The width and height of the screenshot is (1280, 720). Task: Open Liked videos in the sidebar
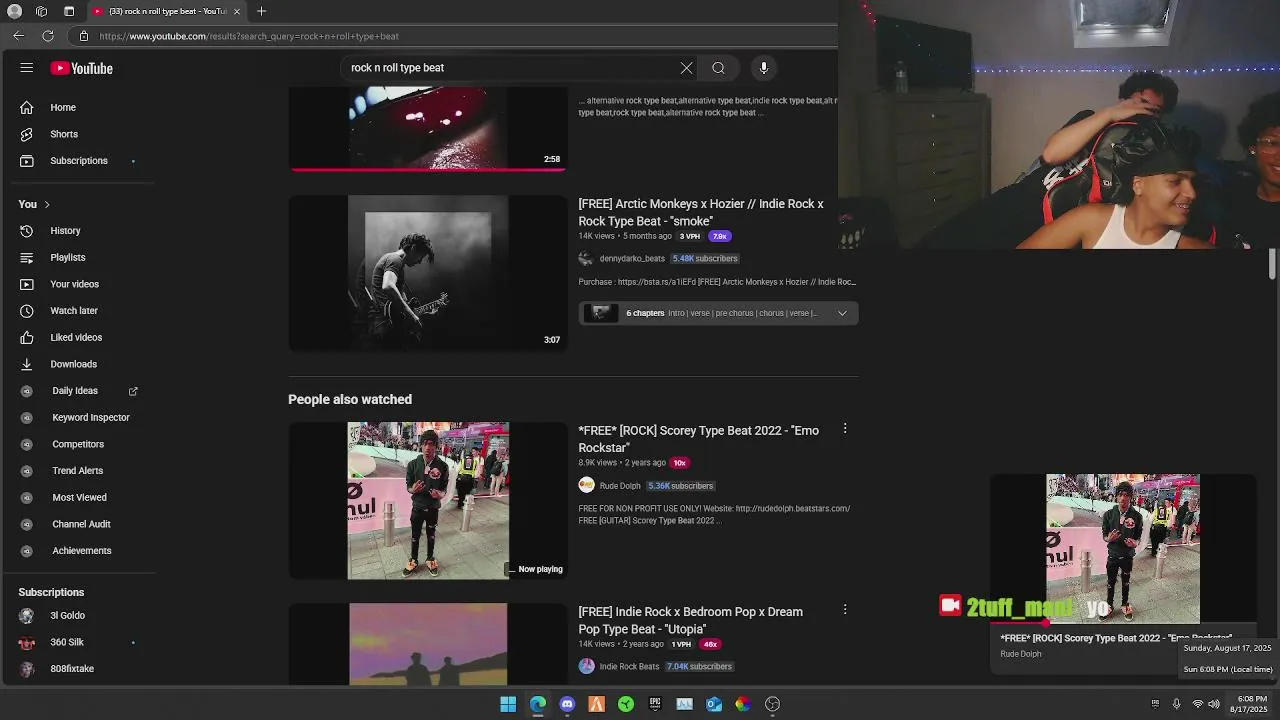click(78, 337)
